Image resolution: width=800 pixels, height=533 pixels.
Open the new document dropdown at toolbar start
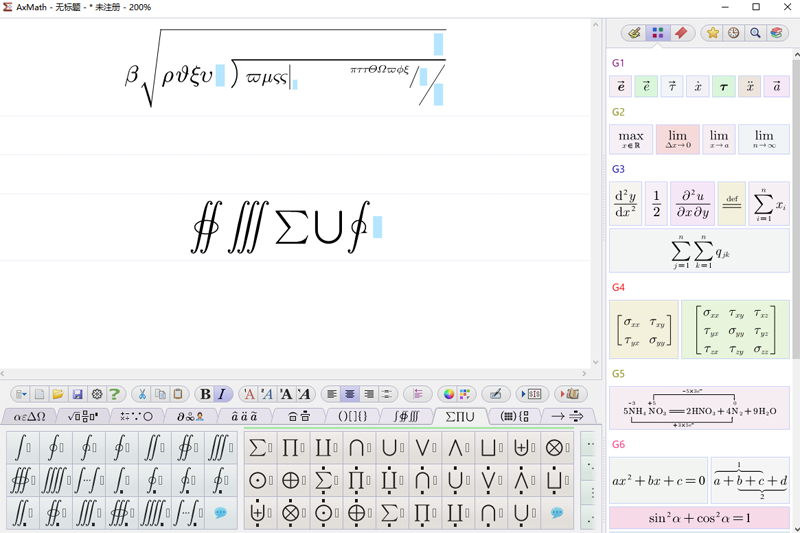pyautogui.click(x=20, y=394)
